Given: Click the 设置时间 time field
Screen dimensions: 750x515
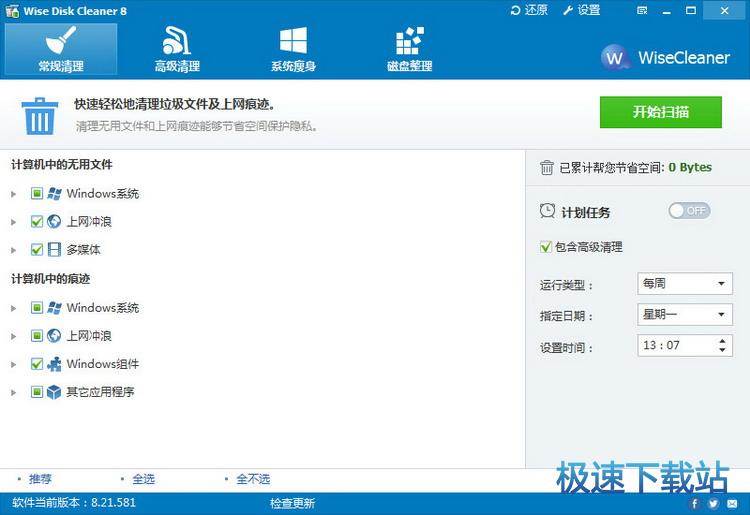Looking at the screenshot, I should tap(685, 345).
